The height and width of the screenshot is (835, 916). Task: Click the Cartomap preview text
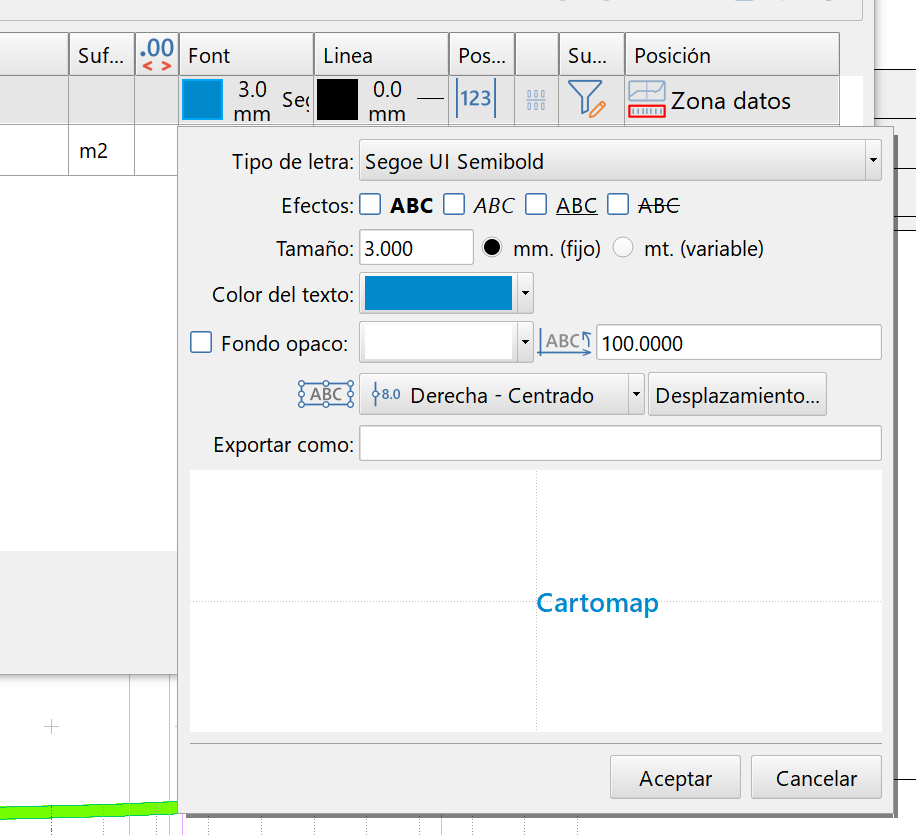pos(597,603)
